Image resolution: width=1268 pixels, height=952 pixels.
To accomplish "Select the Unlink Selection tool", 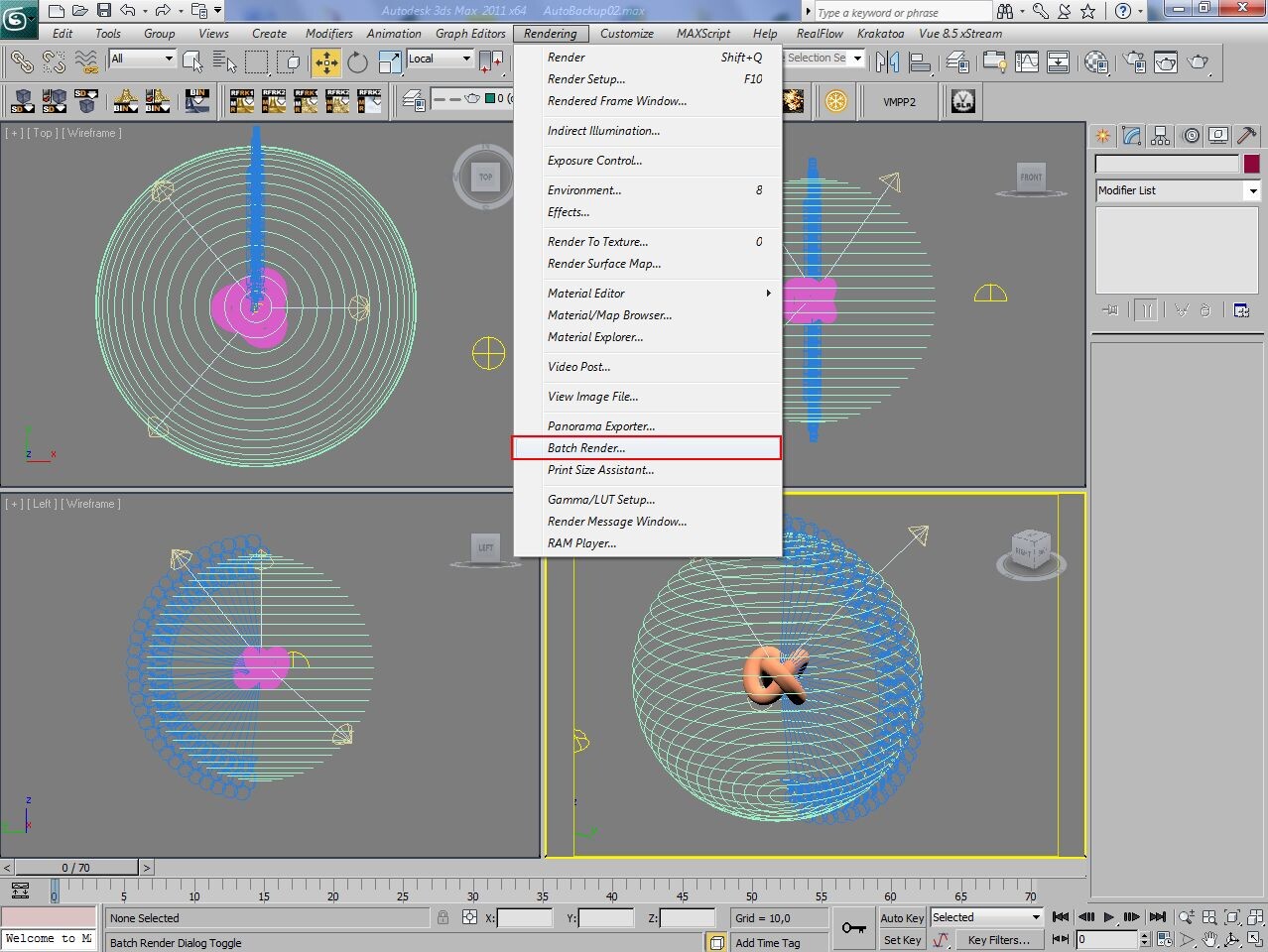I will point(54,62).
